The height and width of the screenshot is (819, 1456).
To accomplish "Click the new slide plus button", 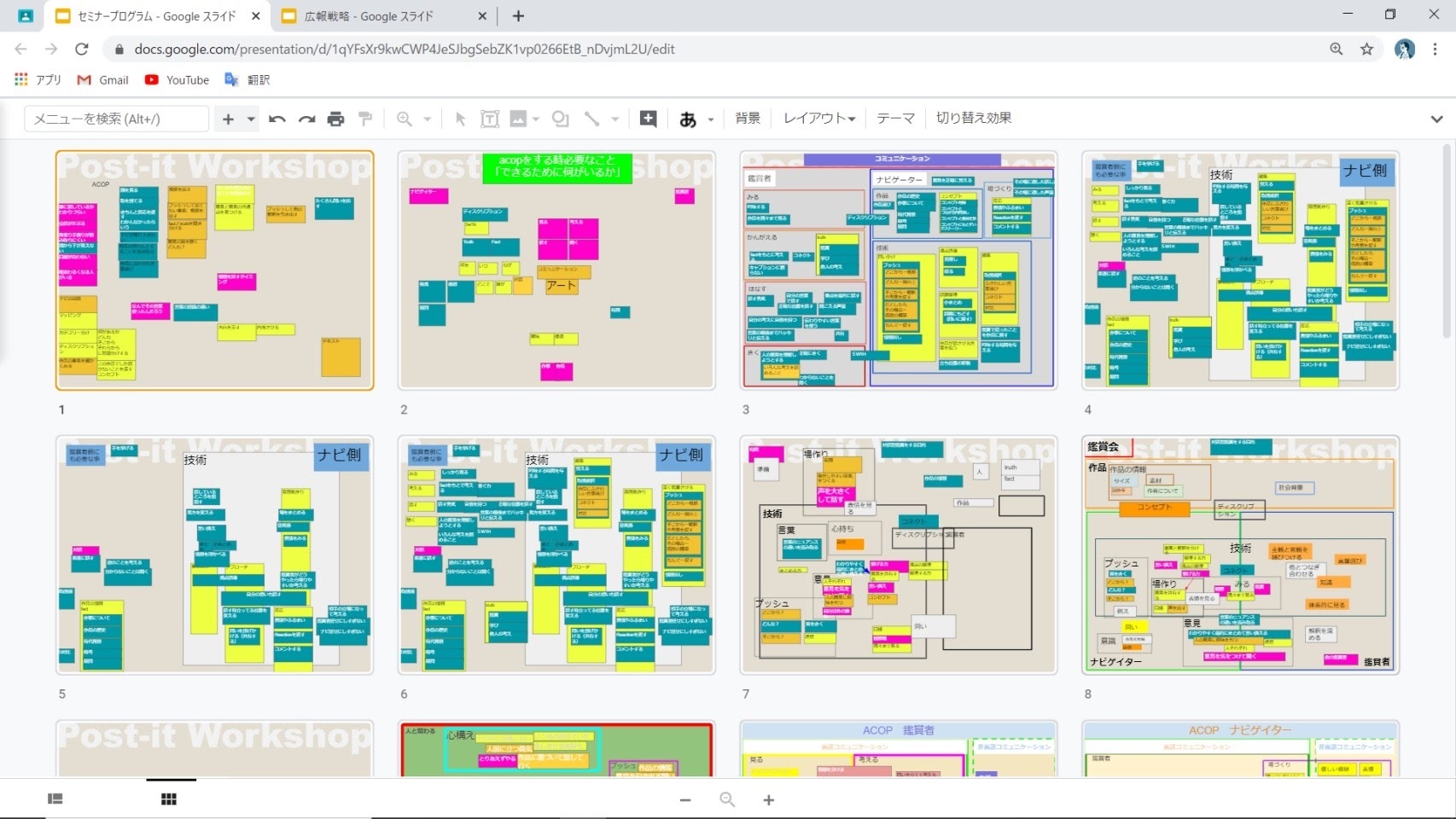I will (x=228, y=119).
